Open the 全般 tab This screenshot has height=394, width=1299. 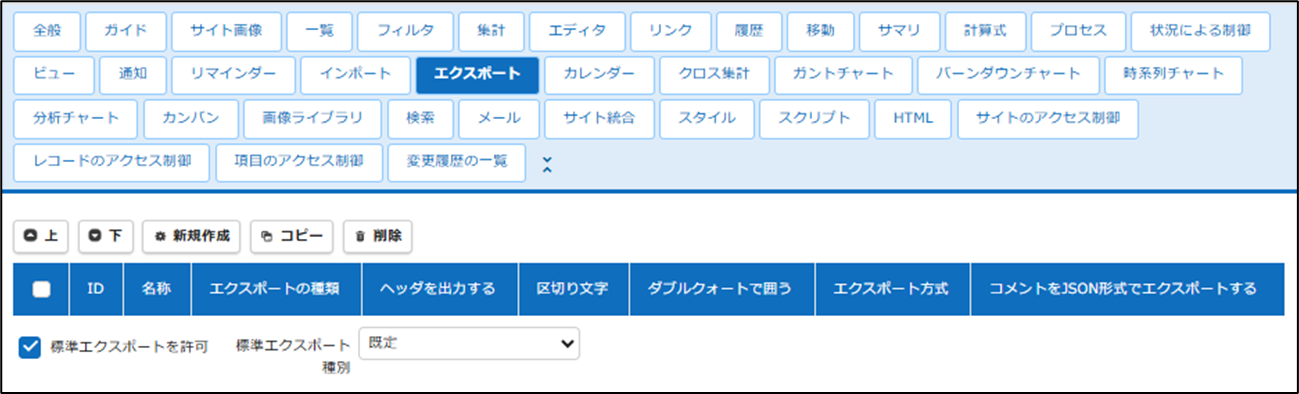[47, 31]
